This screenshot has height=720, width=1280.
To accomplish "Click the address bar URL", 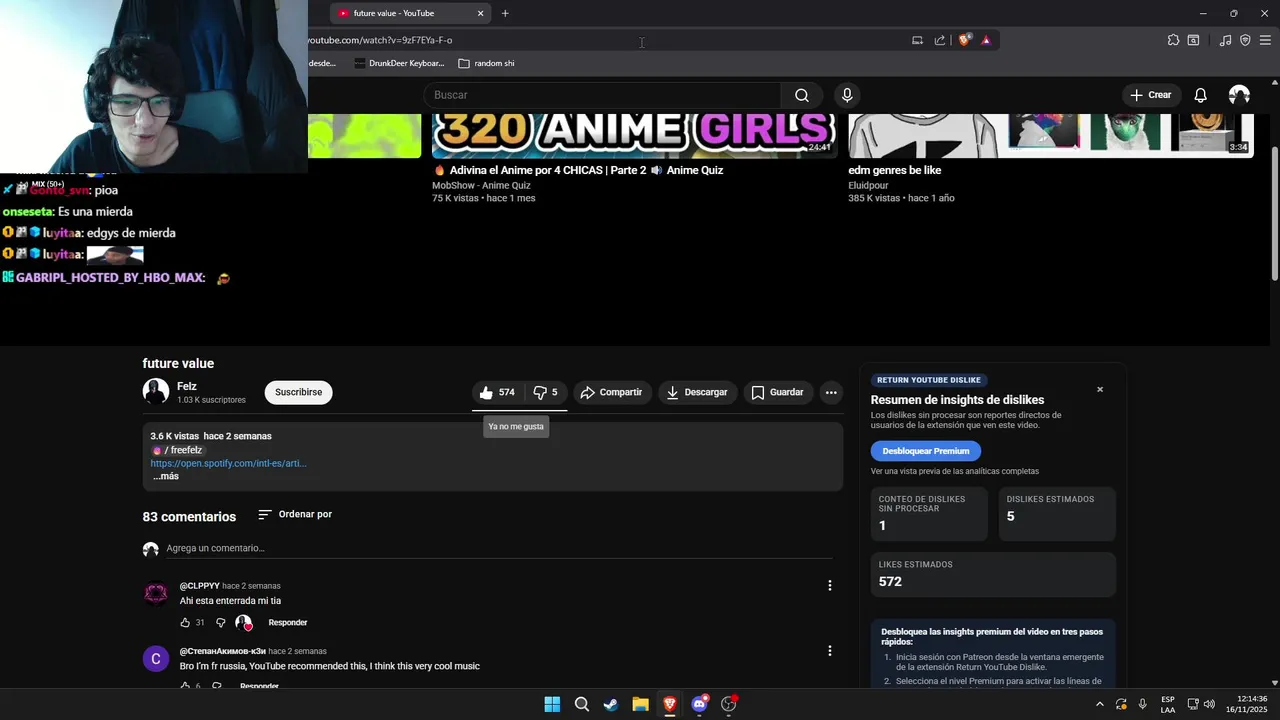I will point(380,40).
